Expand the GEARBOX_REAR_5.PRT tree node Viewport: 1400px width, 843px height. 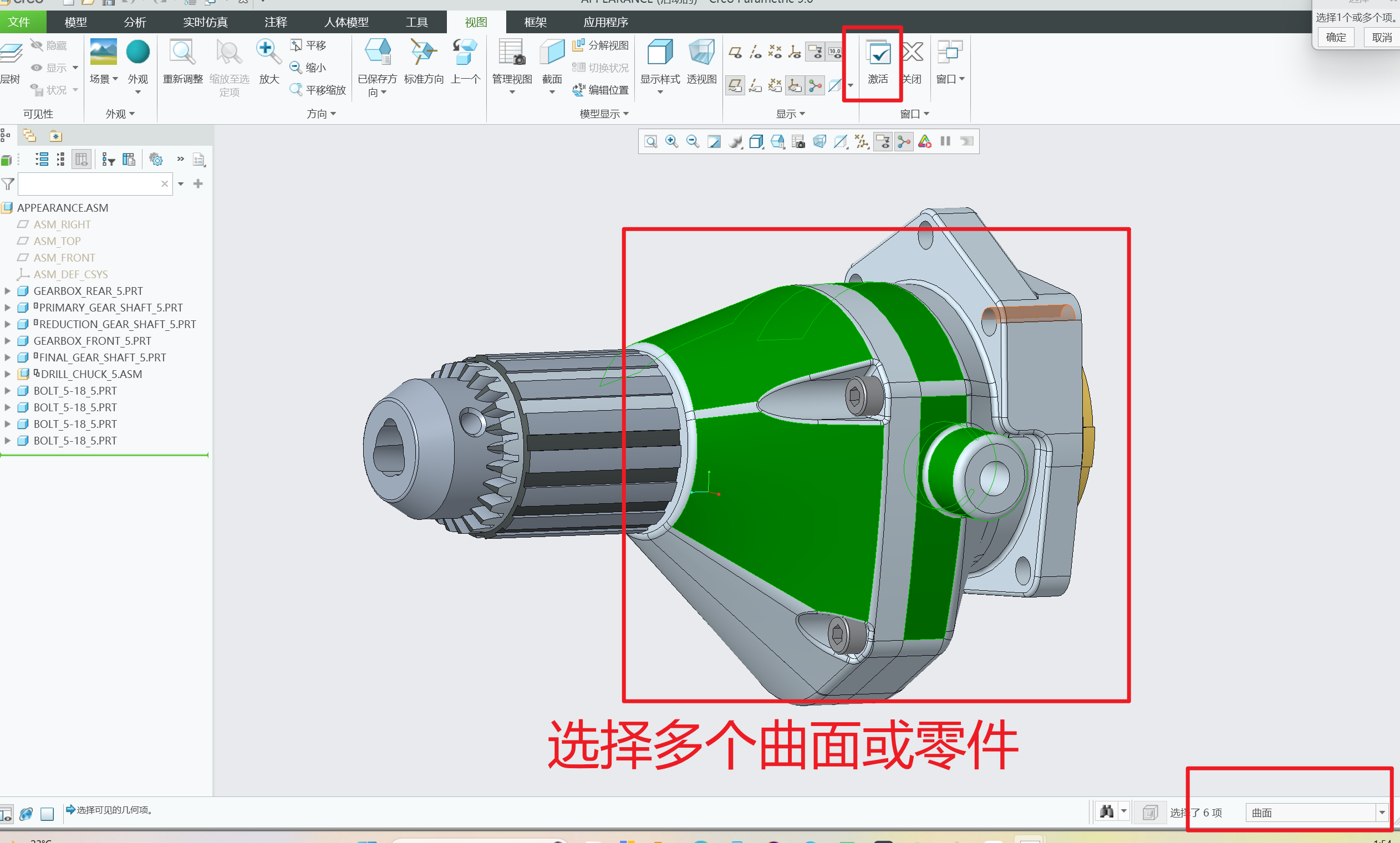pos(7,291)
